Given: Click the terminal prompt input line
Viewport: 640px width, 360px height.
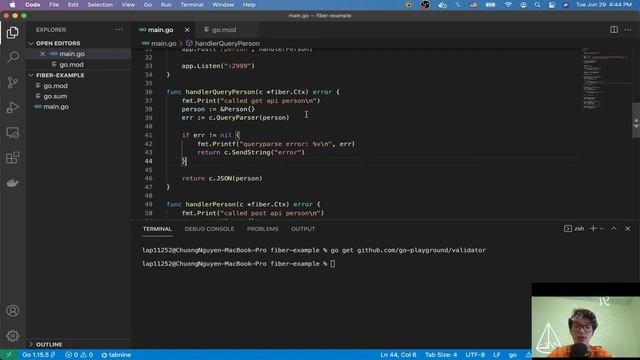Looking at the screenshot, I should coord(333,264).
